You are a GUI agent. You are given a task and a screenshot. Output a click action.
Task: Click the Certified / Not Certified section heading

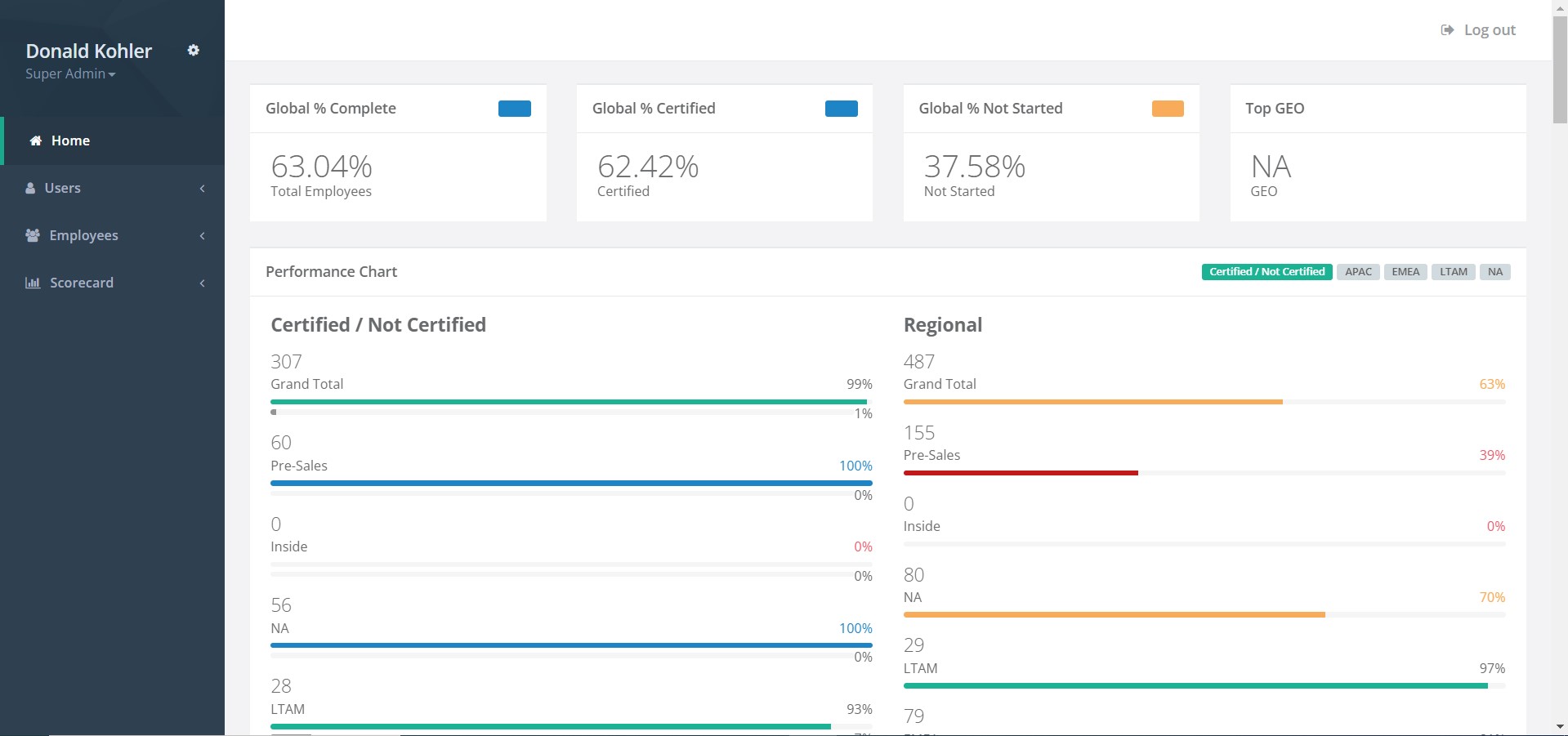click(x=378, y=324)
